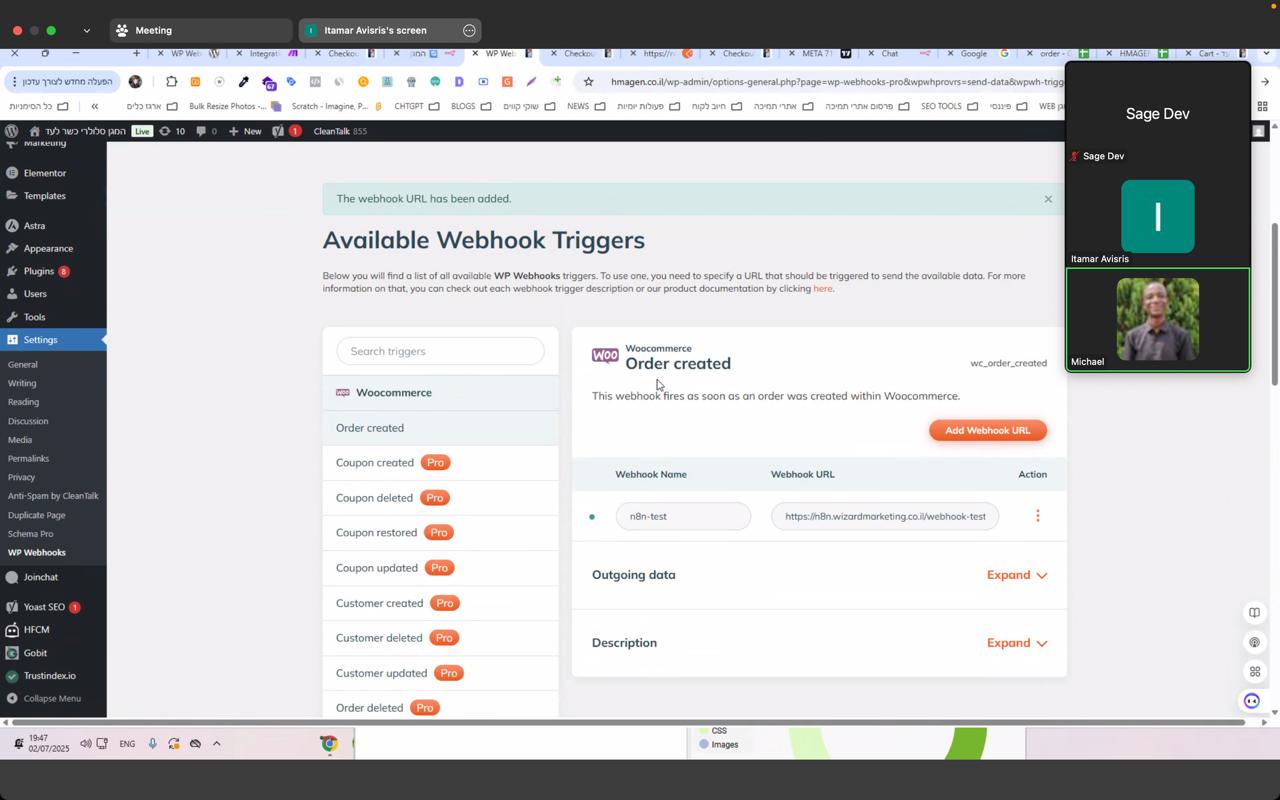Screen dimensions: 1280x800
Task: Click the page vertical scrollbar
Action: 1273,304
